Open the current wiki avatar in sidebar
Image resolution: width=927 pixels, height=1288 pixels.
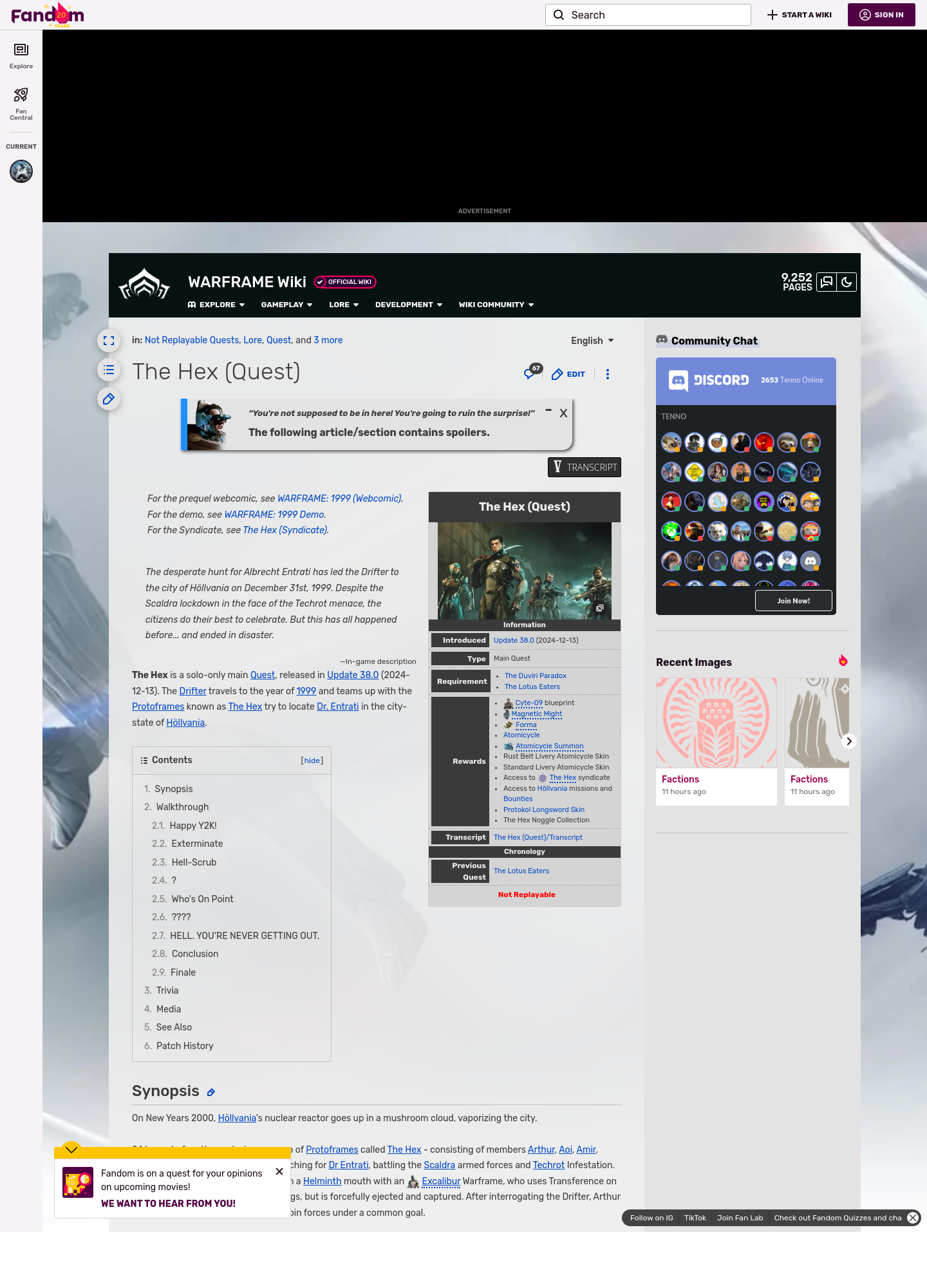pyautogui.click(x=21, y=171)
